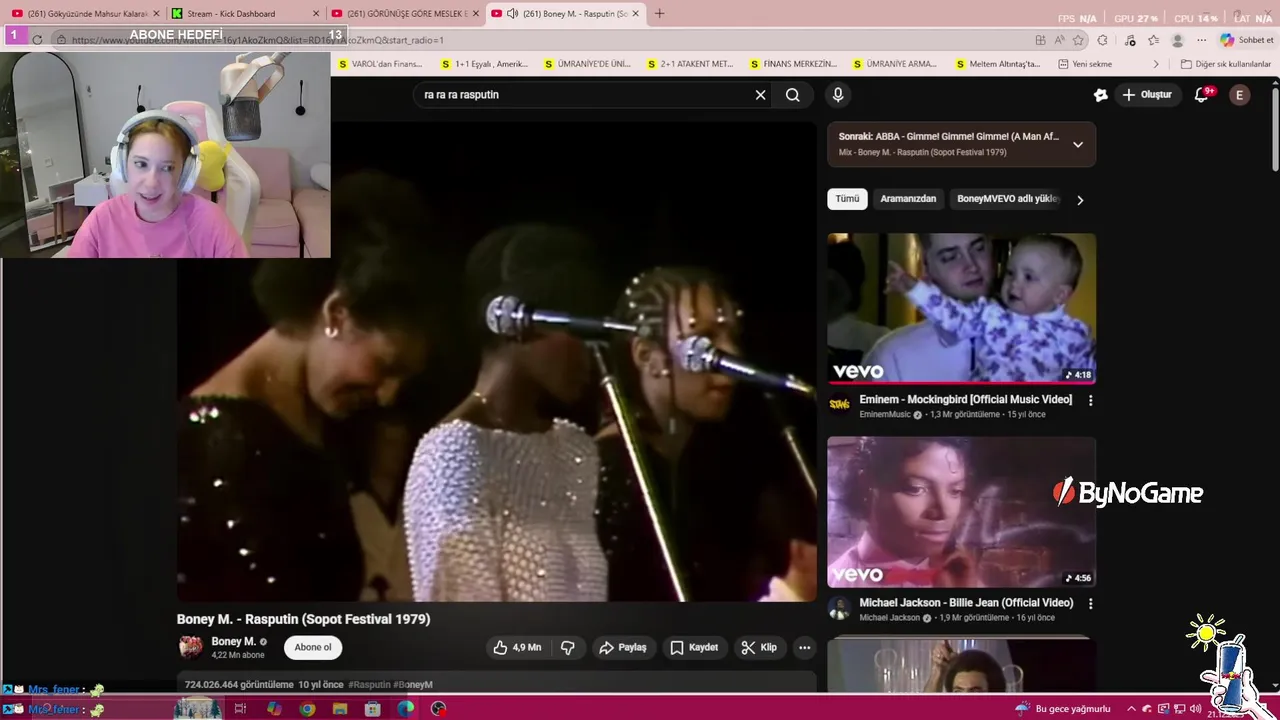Viewport: 1280px width, 720px height.
Task: Close the Boney M. Rasputin tab
Action: point(634,14)
